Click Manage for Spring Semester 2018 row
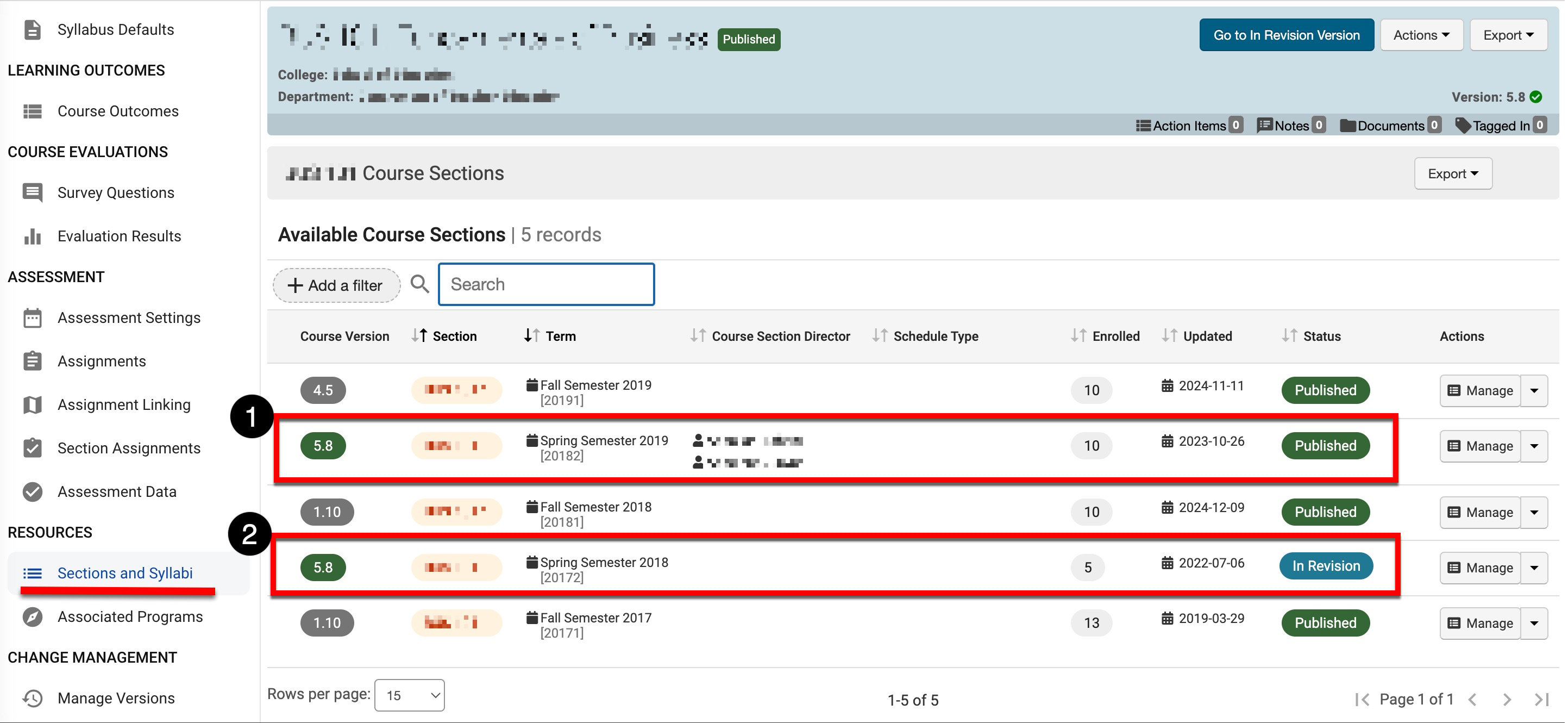The image size is (1568, 723). coord(1480,568)
